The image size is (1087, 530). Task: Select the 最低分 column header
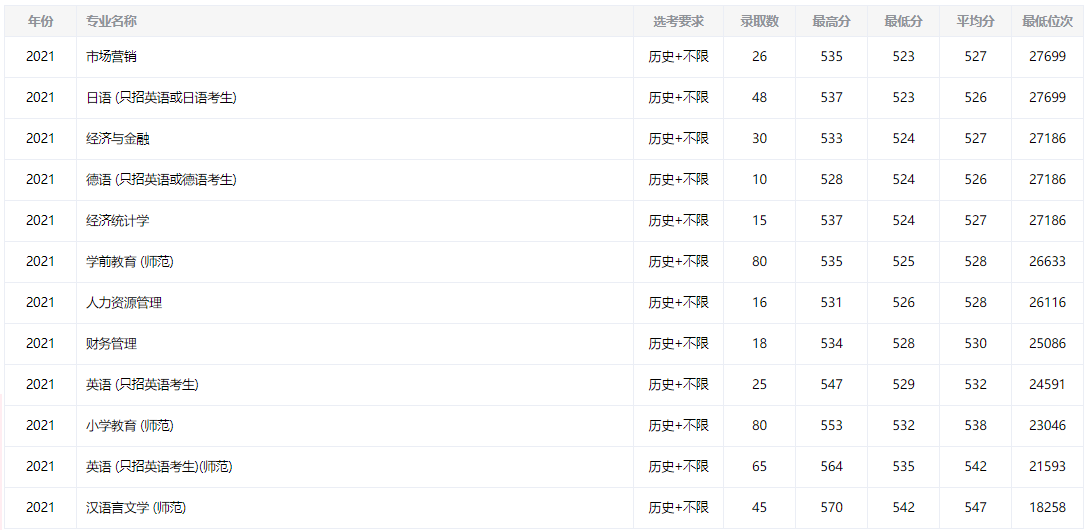903,21
